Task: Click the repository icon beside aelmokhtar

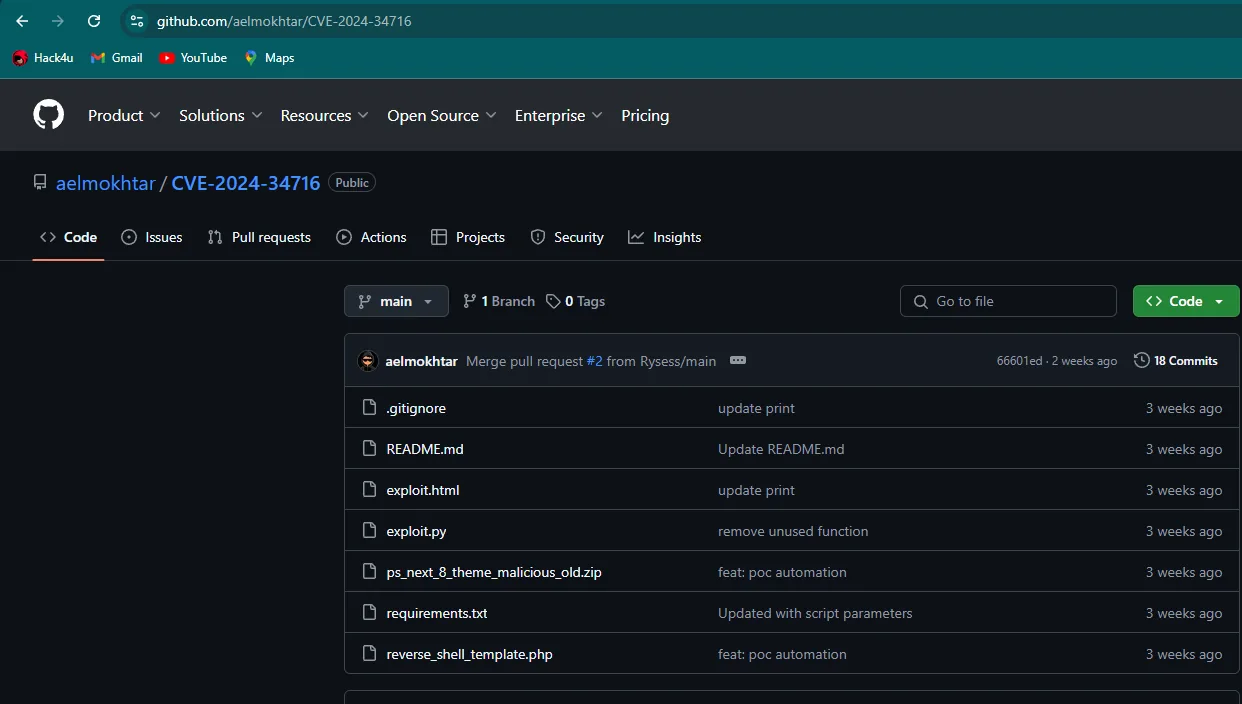Action: tap(40, 183)
